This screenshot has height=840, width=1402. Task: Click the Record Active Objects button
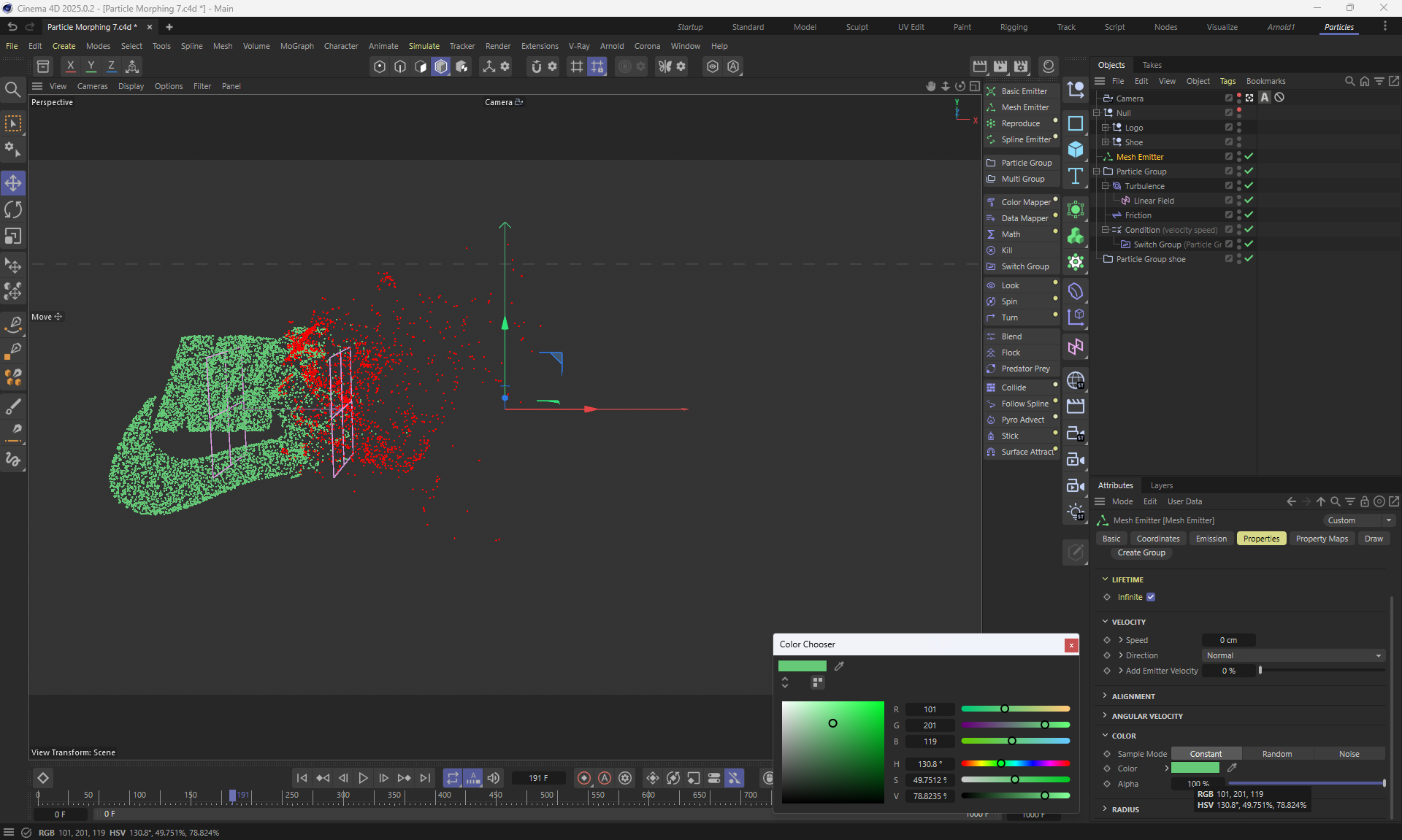[584, 778]
